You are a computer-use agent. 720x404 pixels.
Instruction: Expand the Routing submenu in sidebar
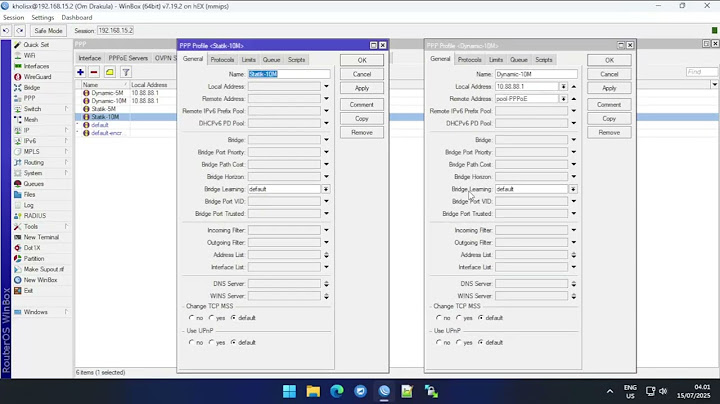pos(66,162)
